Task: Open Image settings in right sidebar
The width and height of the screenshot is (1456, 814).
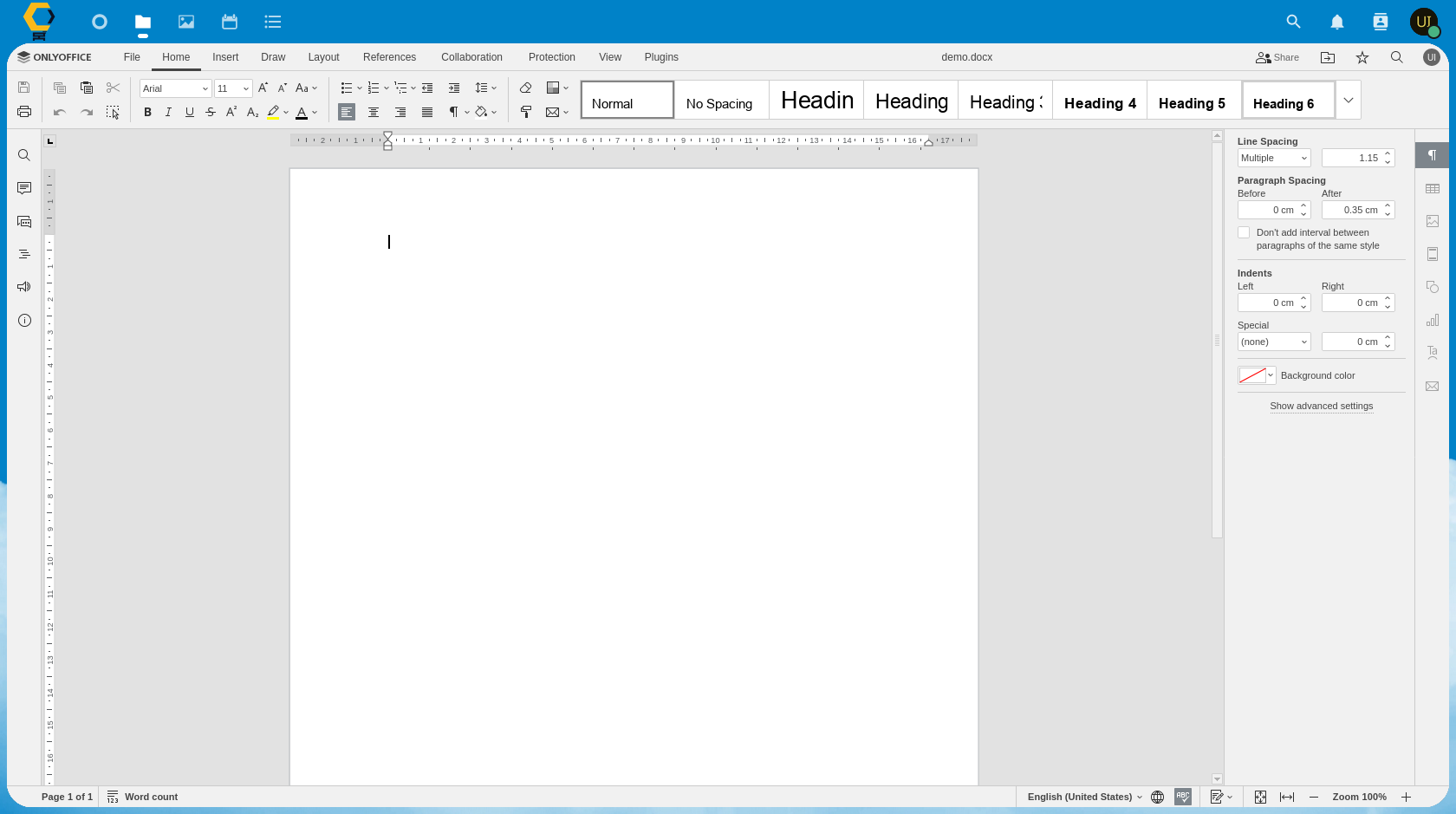Action: point(1433,221)
